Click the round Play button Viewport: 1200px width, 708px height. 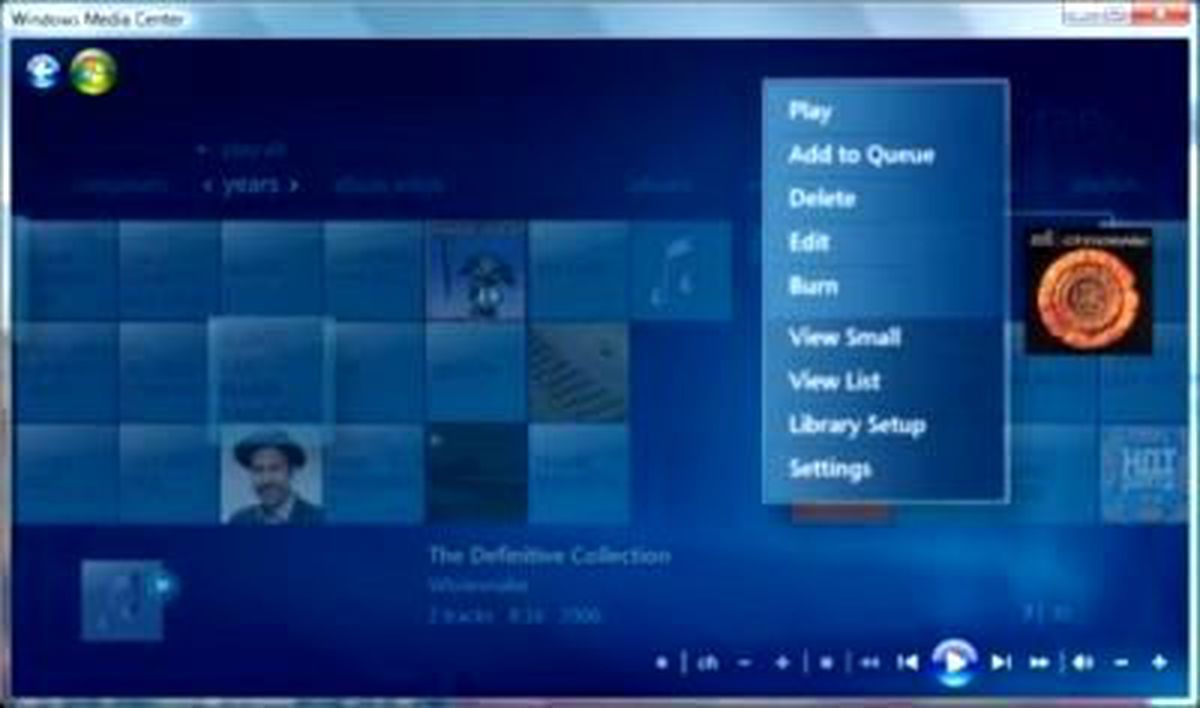954,661
